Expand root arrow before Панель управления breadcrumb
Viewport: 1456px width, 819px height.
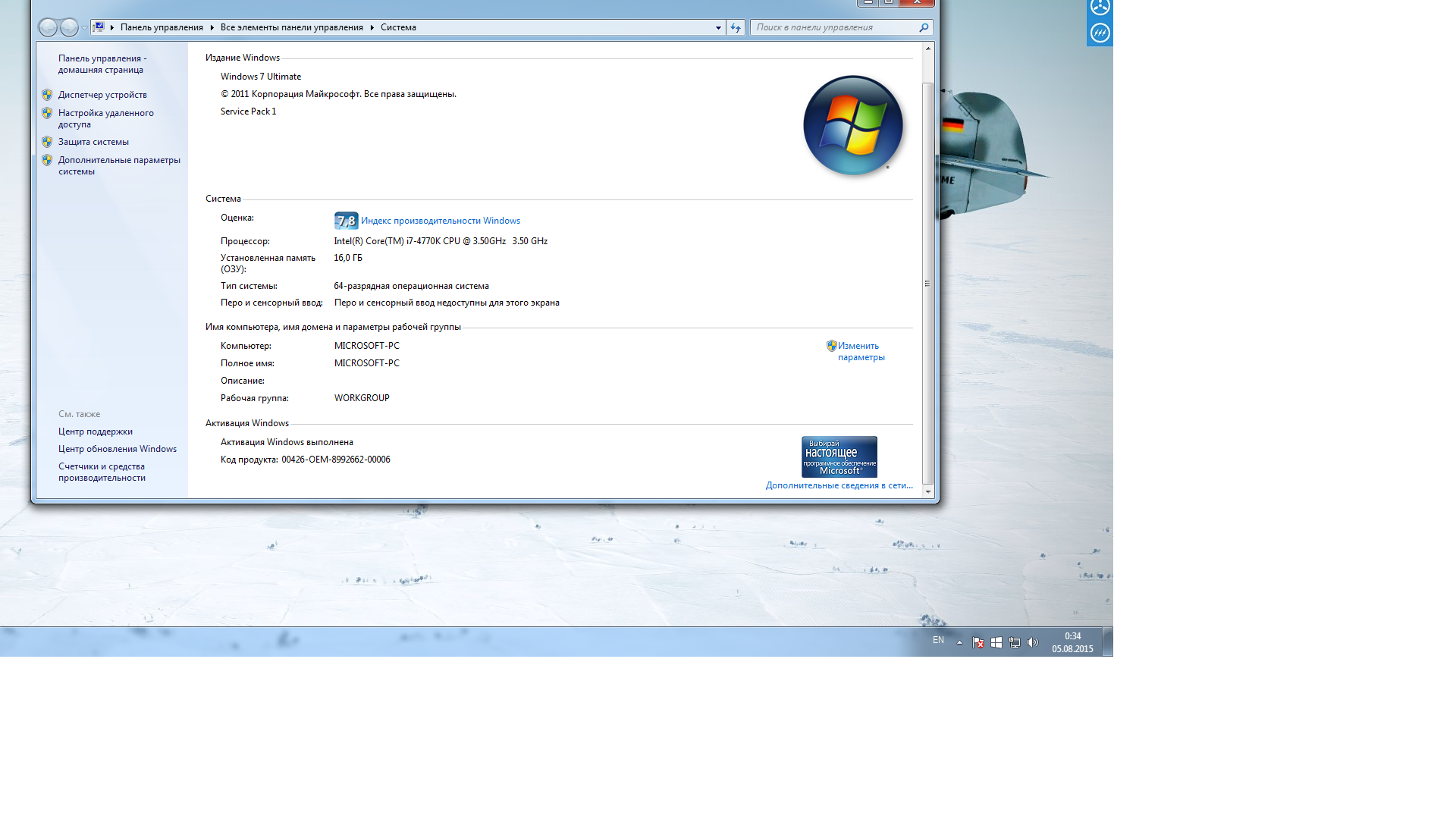(x=111, y=27)
